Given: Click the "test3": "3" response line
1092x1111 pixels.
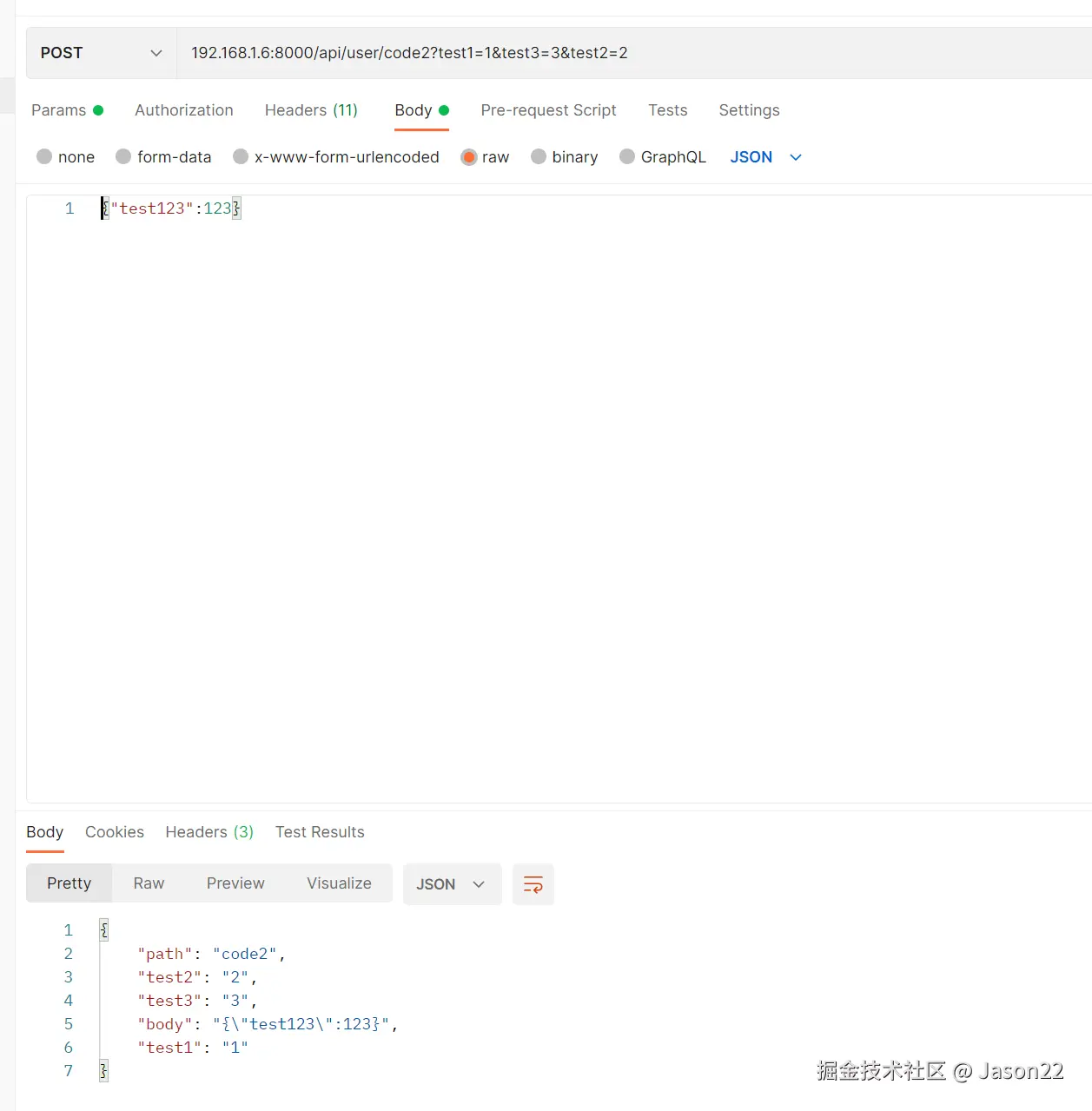Looking at the screenshot, I should click(197, 1001).
